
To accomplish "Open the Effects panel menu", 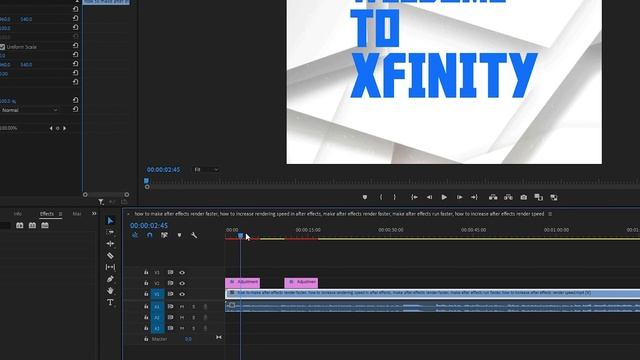I will (x=60, y=214).
